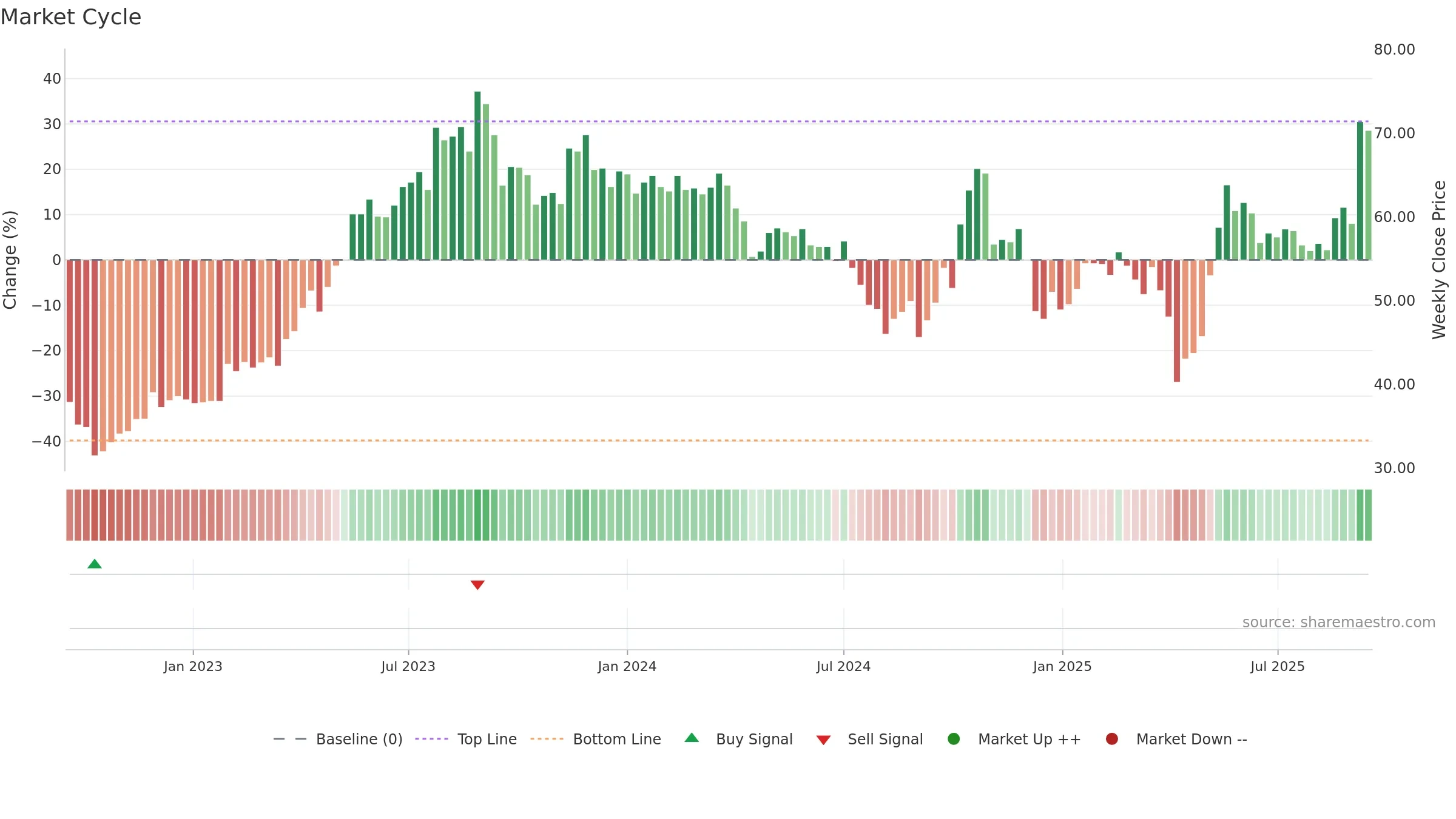Click the gray dashed line sample in the legend
Image resolution: width=1456 pixels, height=819 pixels.
coord(290,739)
